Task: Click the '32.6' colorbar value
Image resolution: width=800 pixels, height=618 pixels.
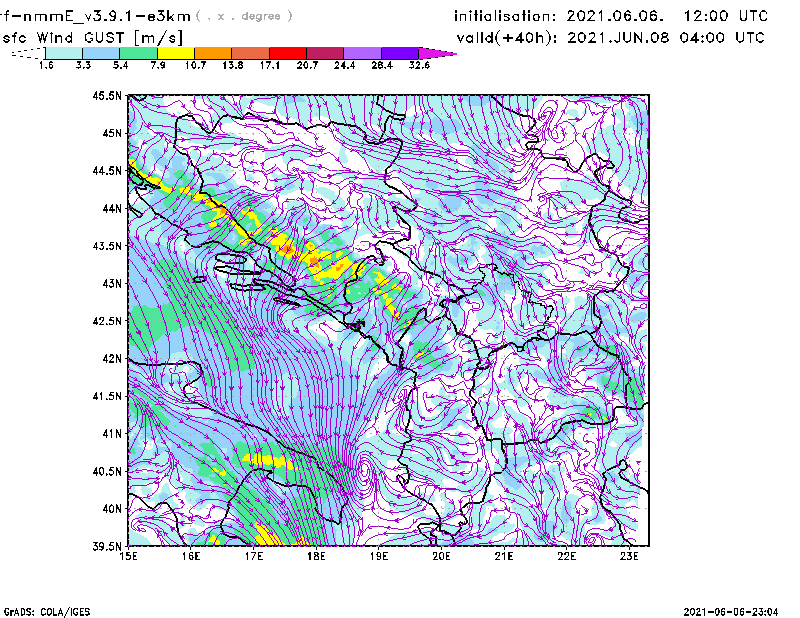Action: tap(419, 65)
